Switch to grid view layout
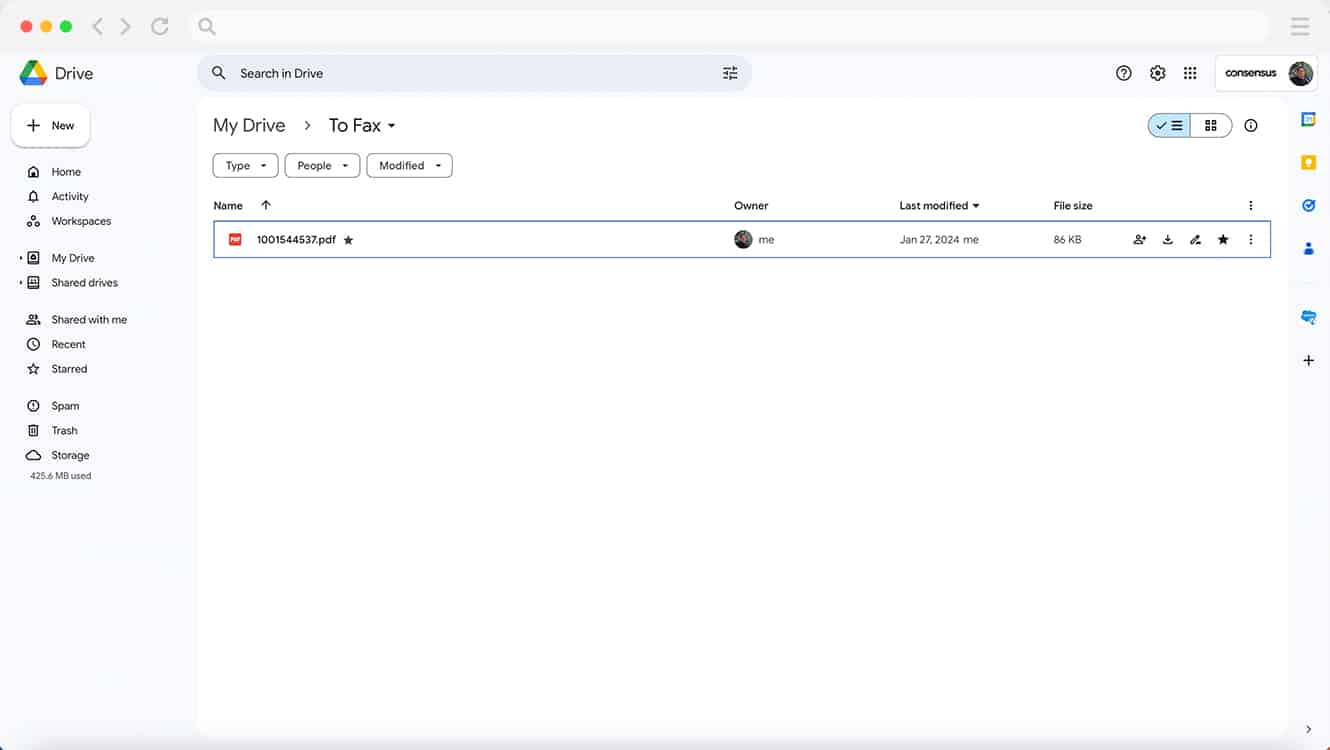This screenshot has height=750, width=1330. tap(1211, 125)
